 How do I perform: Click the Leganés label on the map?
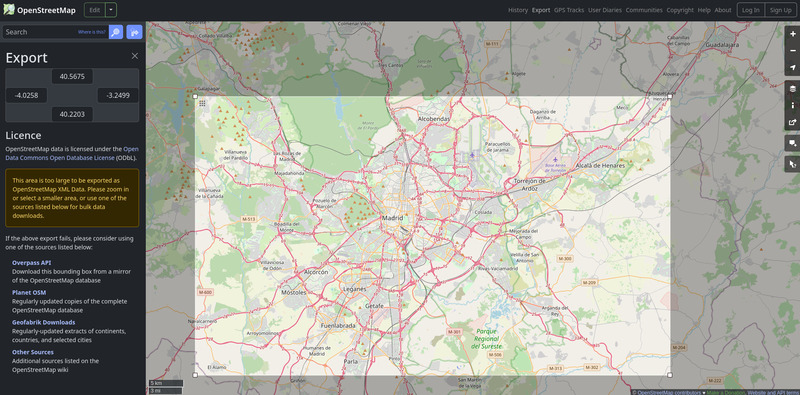coord(355,289)
